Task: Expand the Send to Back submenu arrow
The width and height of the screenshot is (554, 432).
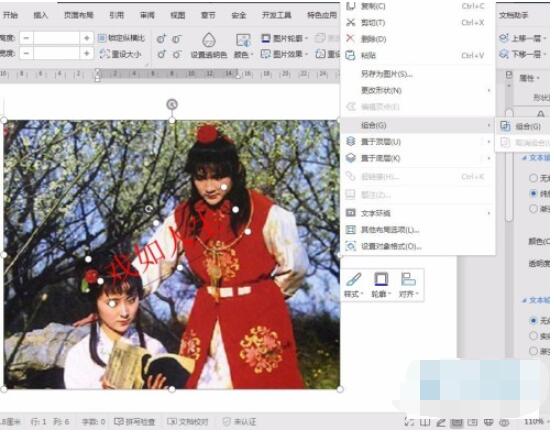Action: coord(489,158)
